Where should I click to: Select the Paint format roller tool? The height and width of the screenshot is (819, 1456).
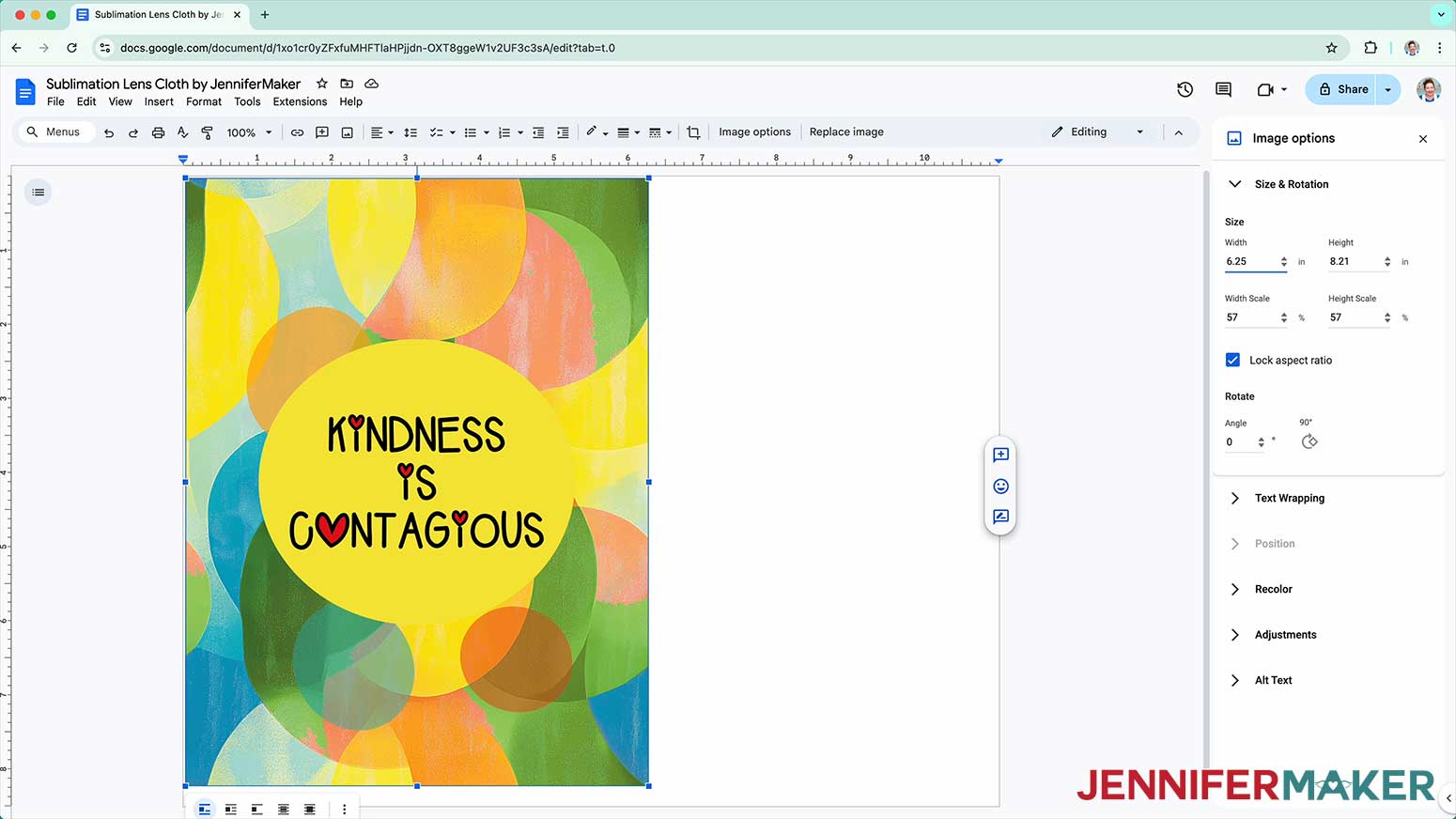tap(207, 132)
